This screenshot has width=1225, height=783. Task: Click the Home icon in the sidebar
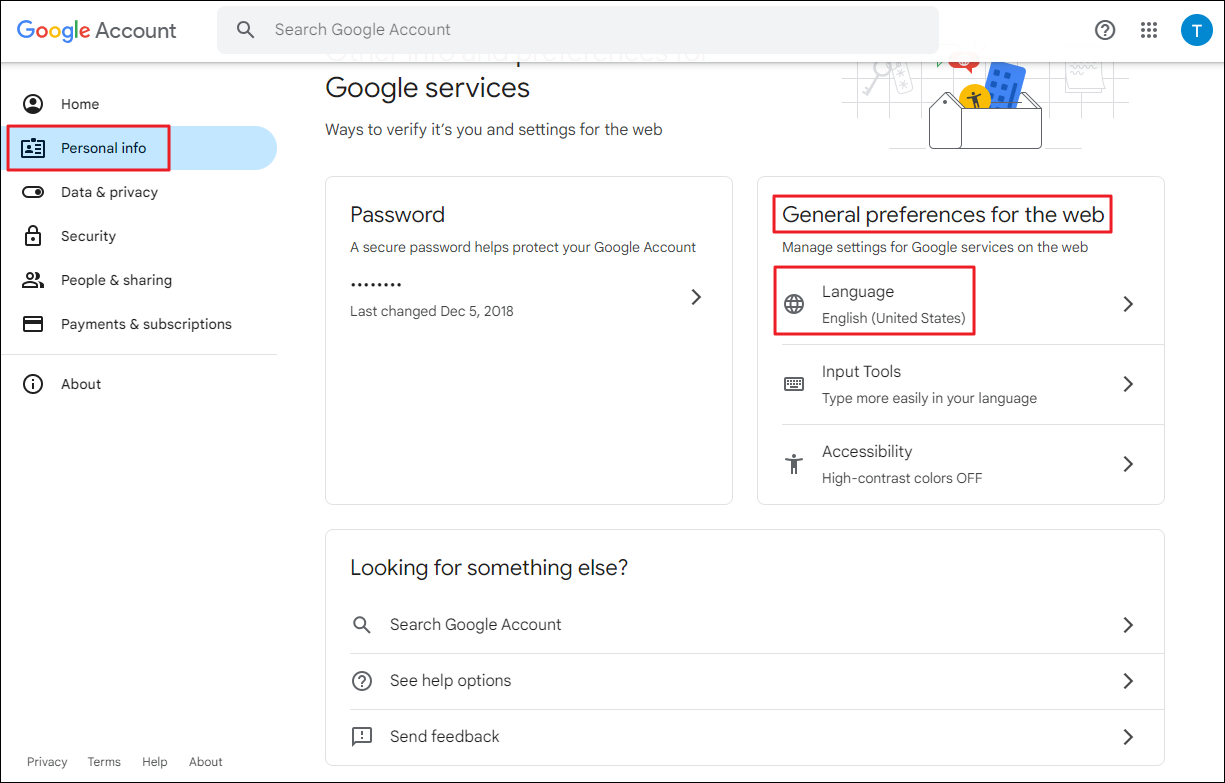point(33,104)
